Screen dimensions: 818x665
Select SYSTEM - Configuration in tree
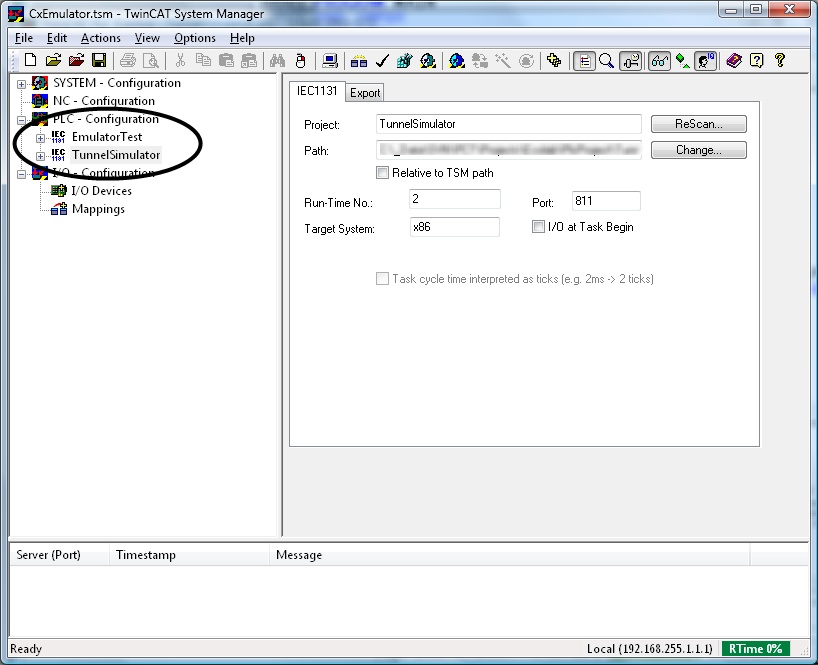pyautogui.click(x=117, y=83)
